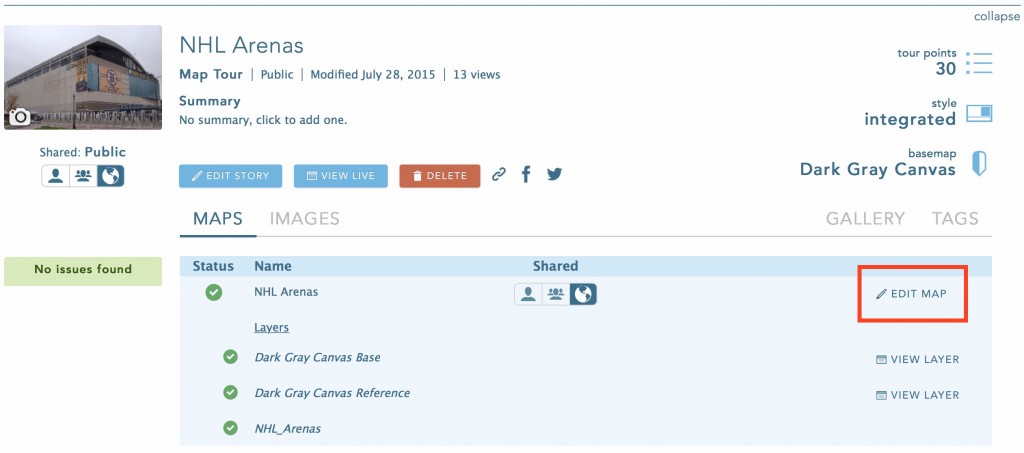
Task: Click the EDIT STORY button
Action: [231, 176]
